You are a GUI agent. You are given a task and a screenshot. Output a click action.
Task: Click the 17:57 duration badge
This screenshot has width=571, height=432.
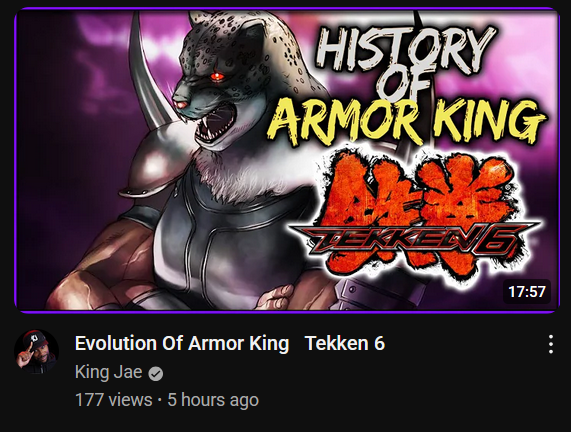(527, 291)
